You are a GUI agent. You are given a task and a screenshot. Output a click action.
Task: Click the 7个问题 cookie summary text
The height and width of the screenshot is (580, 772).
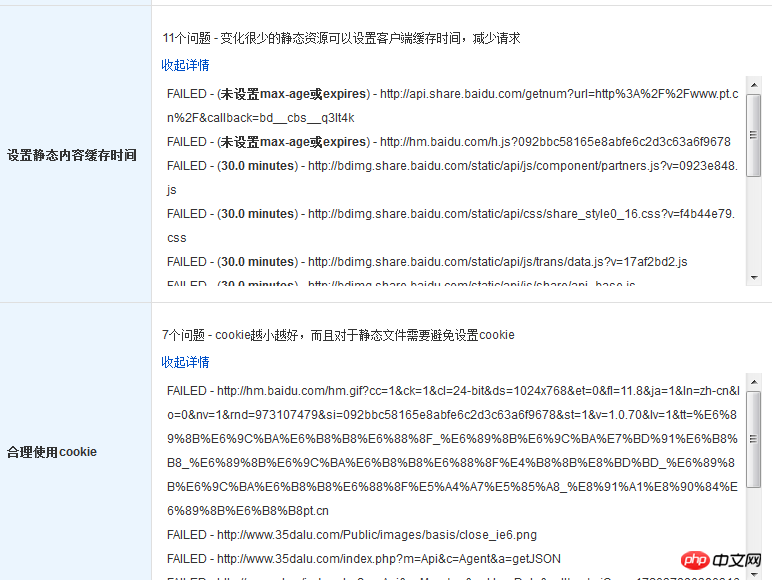coord(338,335)
